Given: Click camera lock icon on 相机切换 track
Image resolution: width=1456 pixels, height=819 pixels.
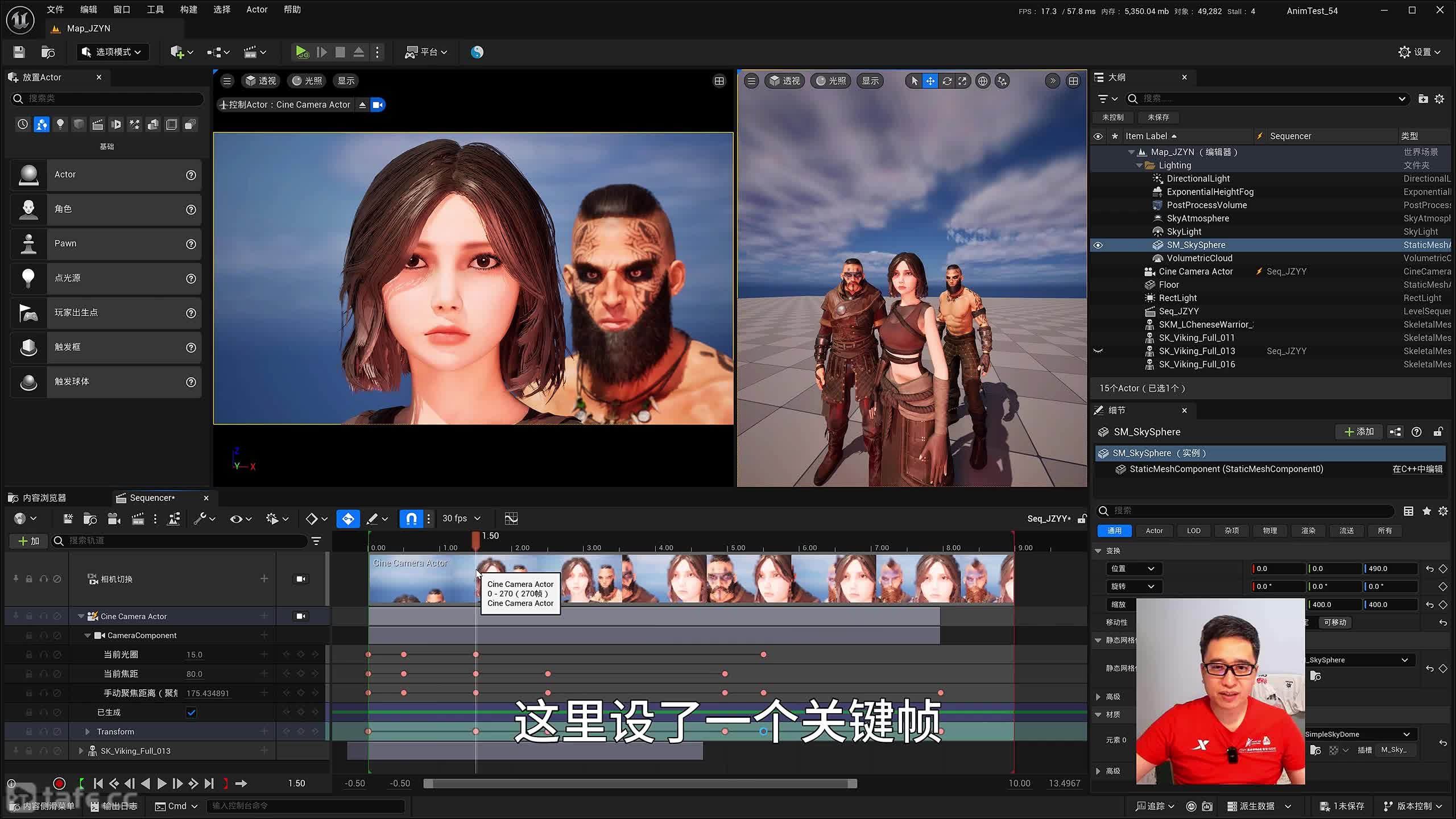Looking at the screenshot, I should (301, 579).
